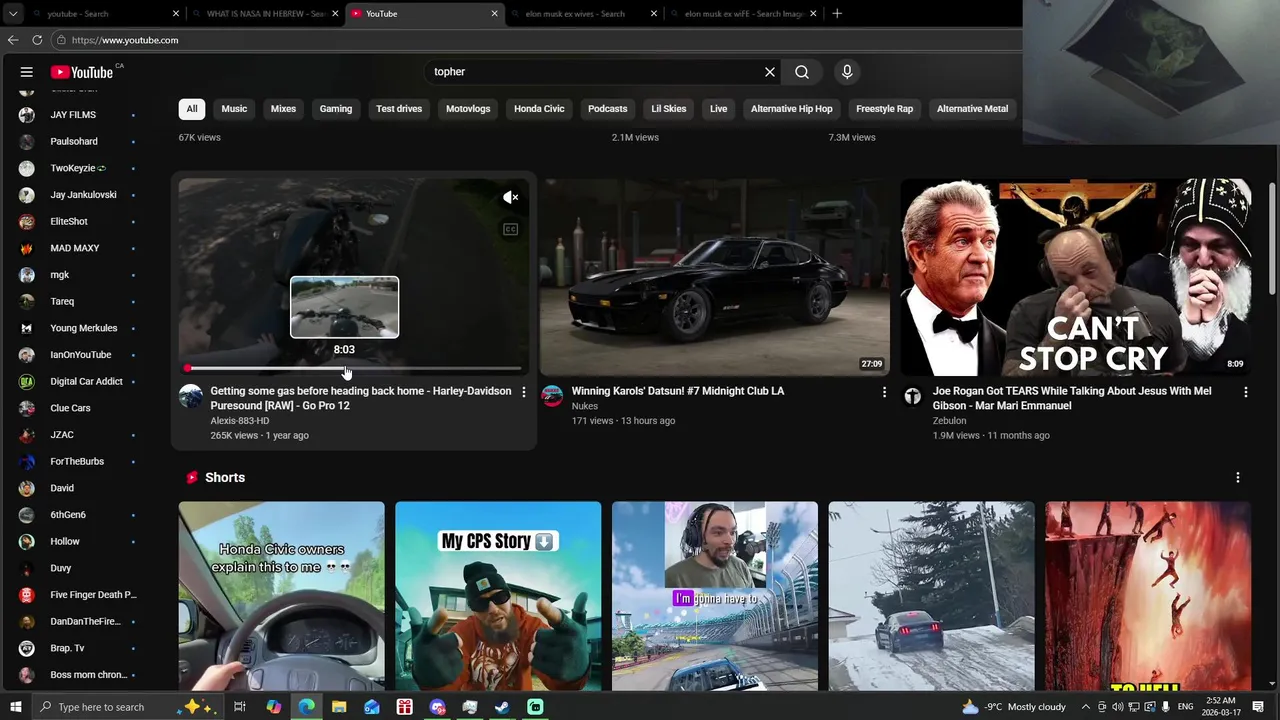Open Honda Civic owners Short
Screen dimensions: 1280x720
[281, 596]
